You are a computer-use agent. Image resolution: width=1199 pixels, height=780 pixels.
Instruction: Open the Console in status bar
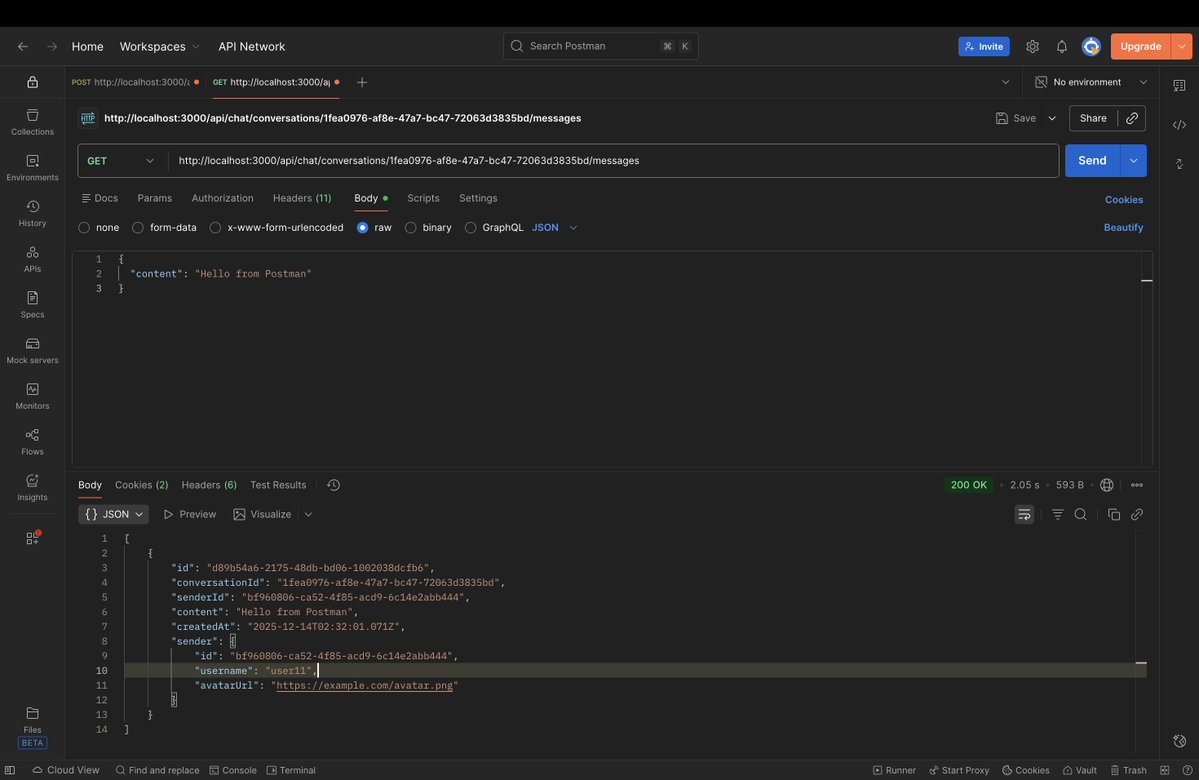(x=233, y=770)
